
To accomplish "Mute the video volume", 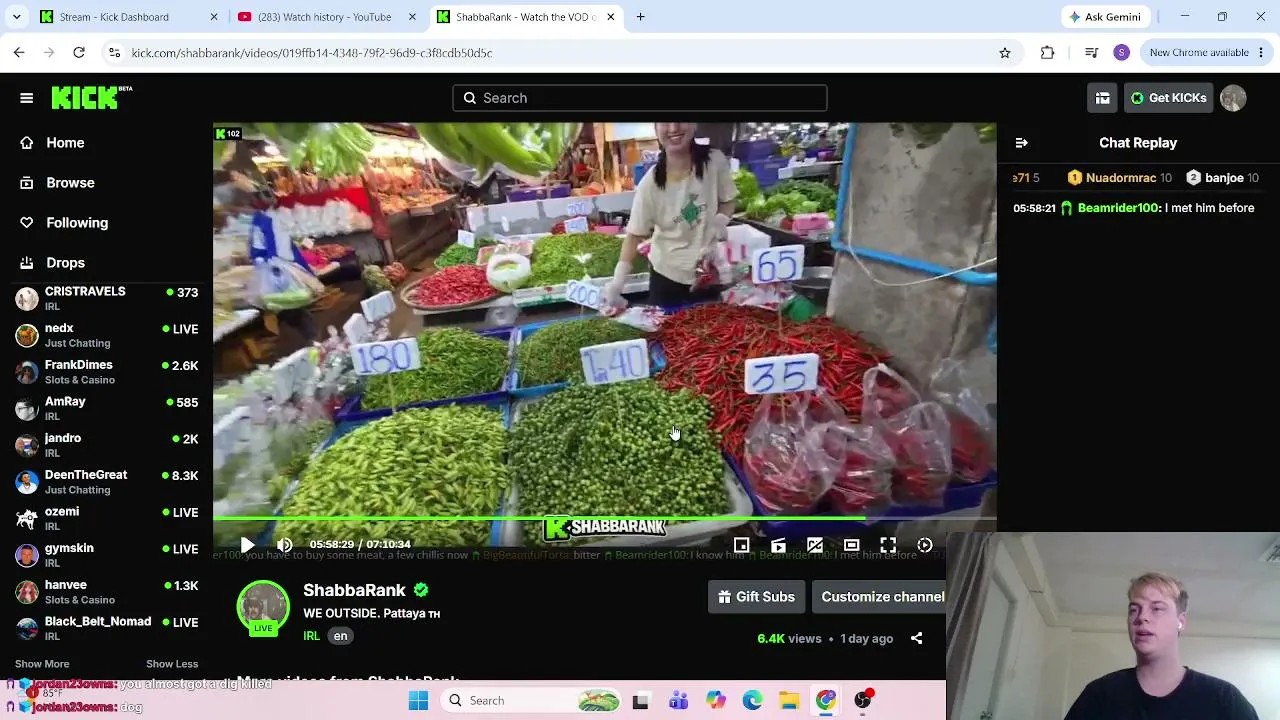I will [285, 545].
